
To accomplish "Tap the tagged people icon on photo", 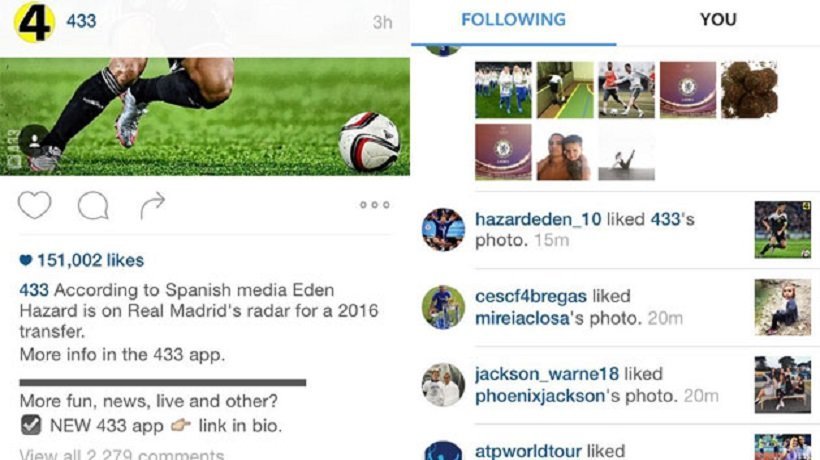I will [x=35, y=140].
